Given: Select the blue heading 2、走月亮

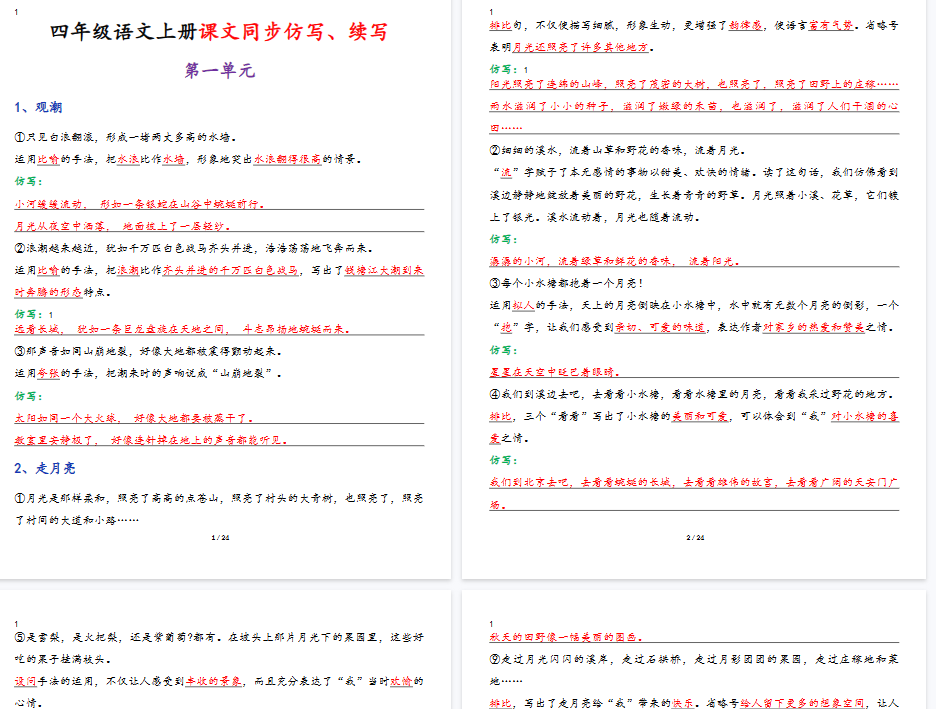Looking at the screenshot, I should [x=45, y=468].
